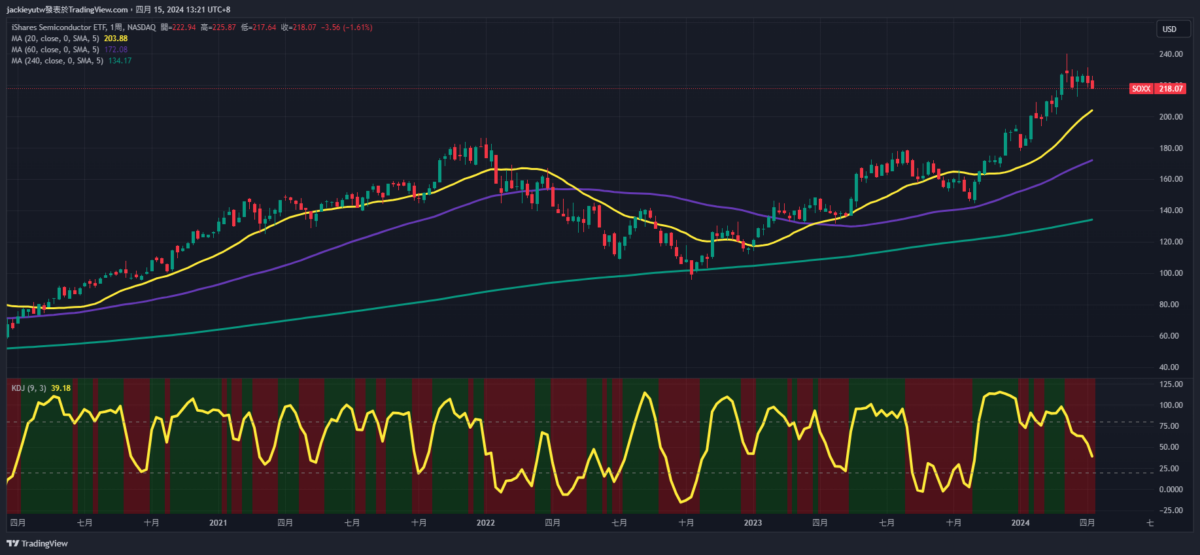Select the 218.07 current price marker
The width and height of the screenshot is (1200, 555).
click(x=1171, y=89)
